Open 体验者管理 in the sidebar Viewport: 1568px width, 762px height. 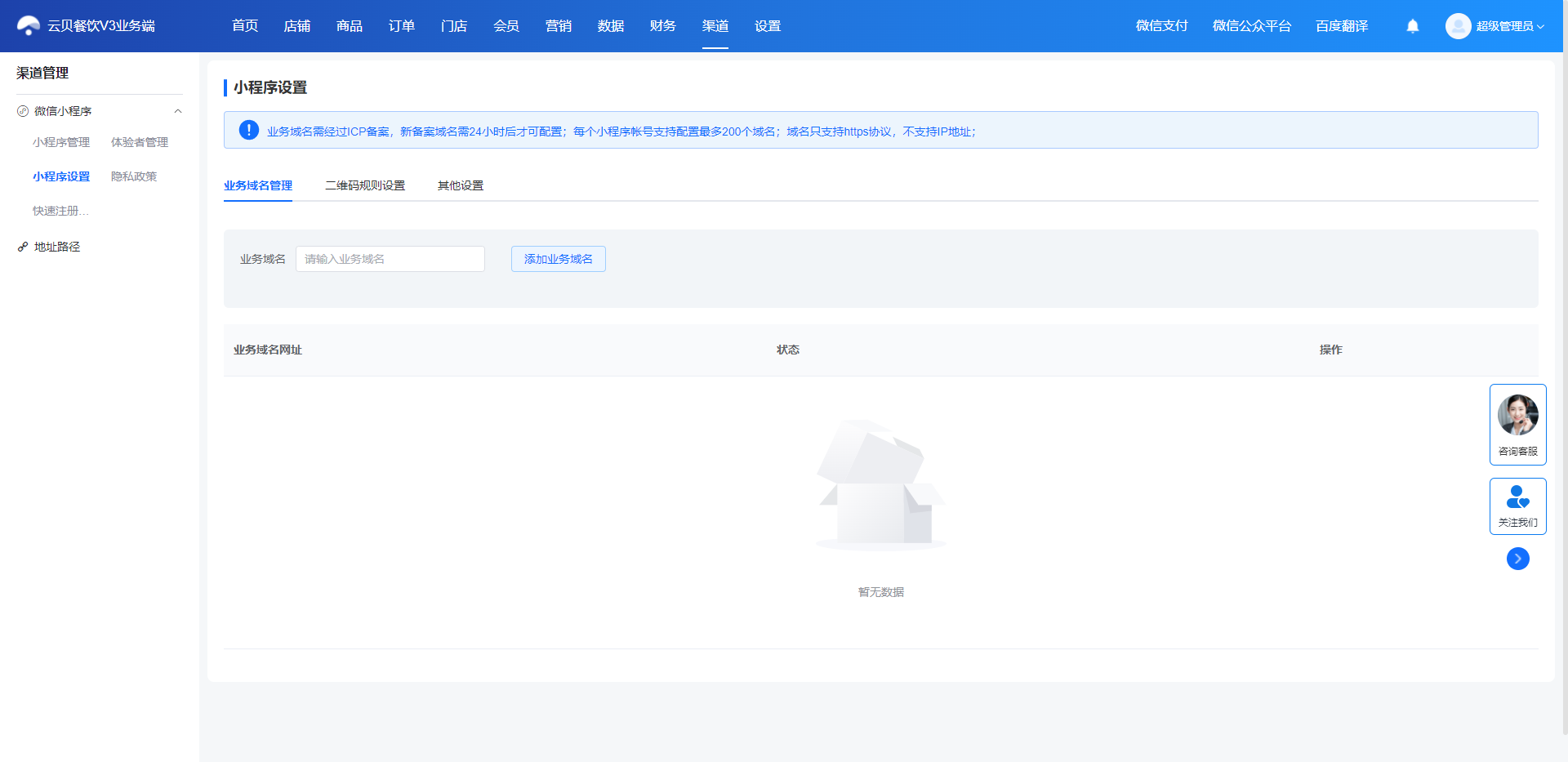tap(140, 142)
